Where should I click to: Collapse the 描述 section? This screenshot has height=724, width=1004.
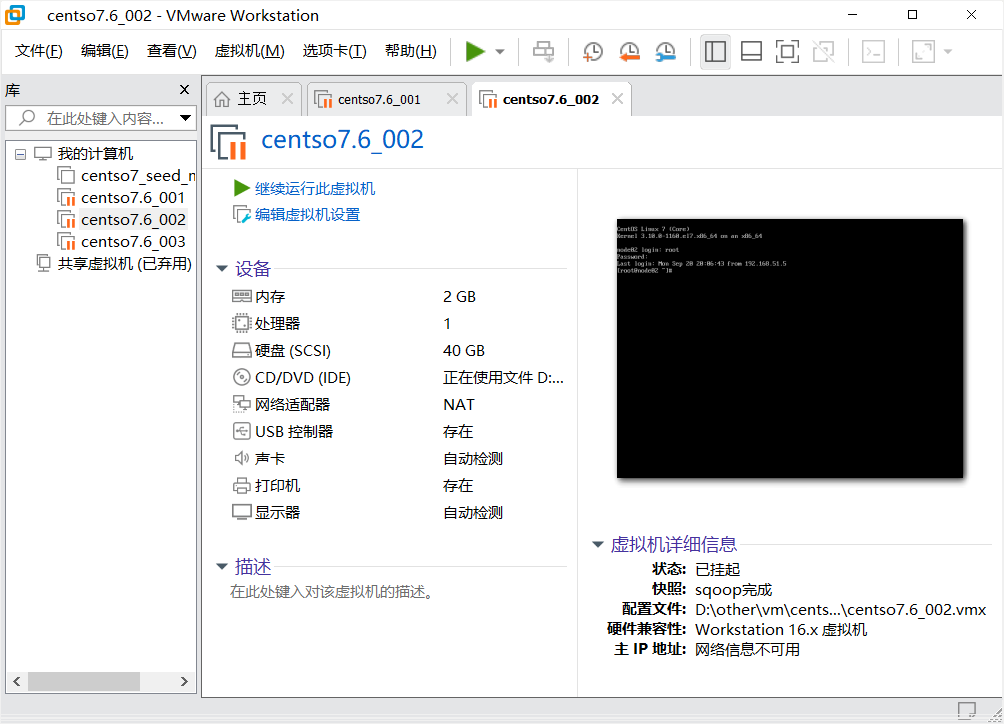click(x=222, y=567)
